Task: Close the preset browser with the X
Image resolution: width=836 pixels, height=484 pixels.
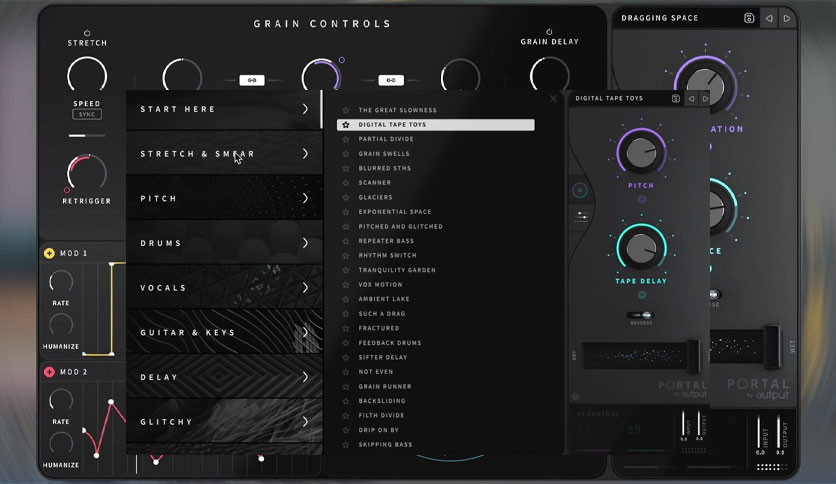Action: coord(553,98)
